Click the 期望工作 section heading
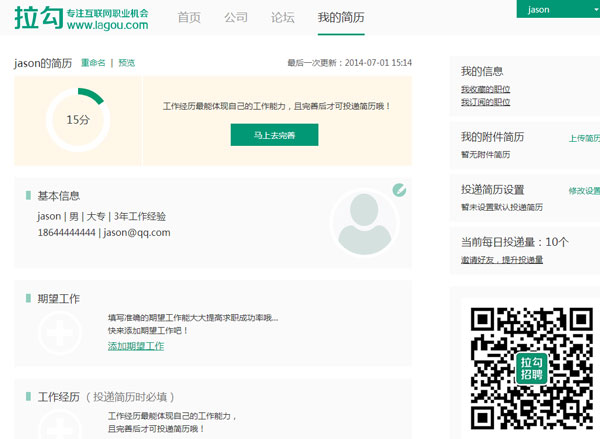This screenshot has height=439, width=600. [x=59, y=299]
